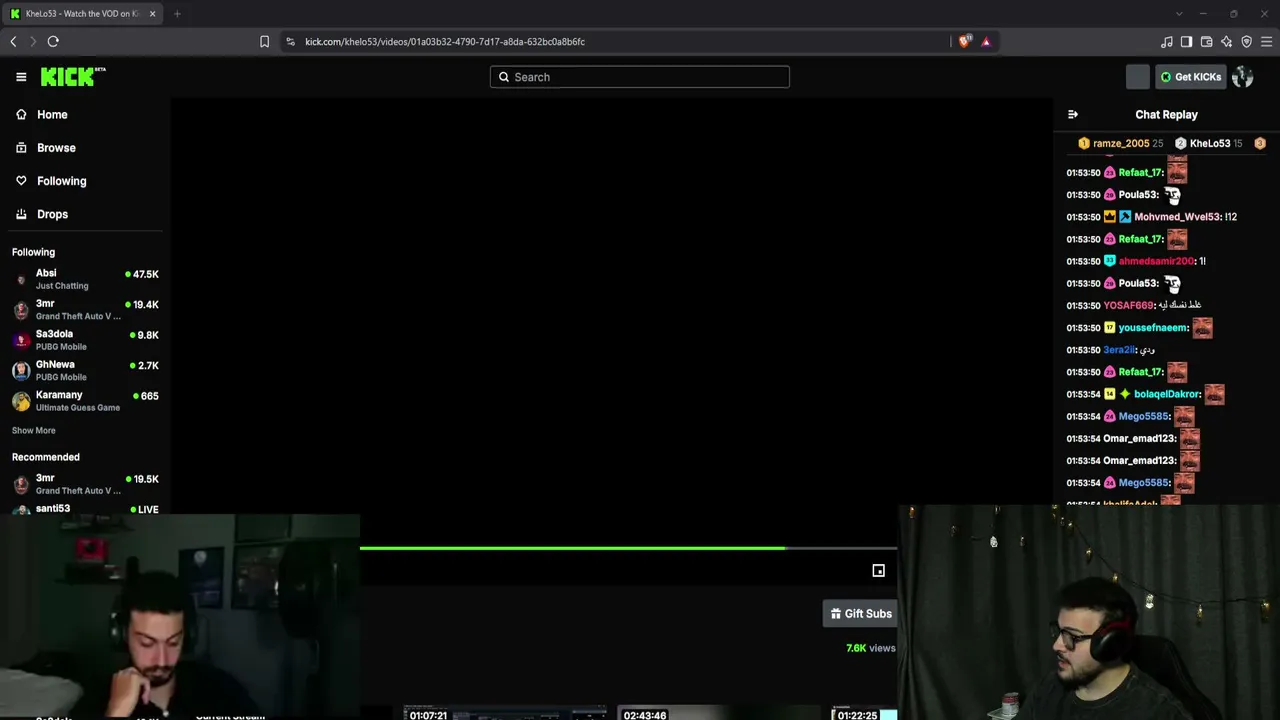This screenshot has width=1280, height=720.
Task: Bookmark this page with the bookmark icon
Action: [x=264, y=41]
